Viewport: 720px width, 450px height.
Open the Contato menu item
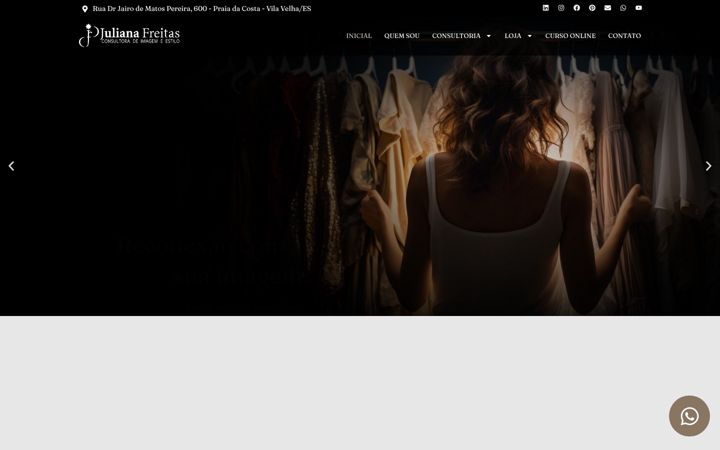point(624,35)
